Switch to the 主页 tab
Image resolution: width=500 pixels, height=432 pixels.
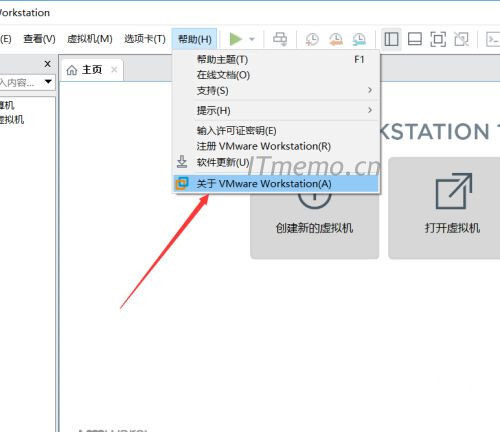pyautogui.click(x=92, y=70)
